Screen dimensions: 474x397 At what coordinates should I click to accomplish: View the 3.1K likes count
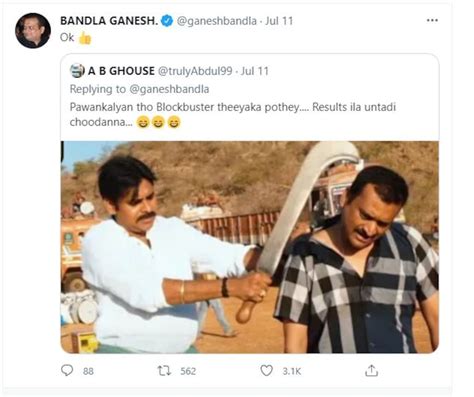(x=292, y=371)
